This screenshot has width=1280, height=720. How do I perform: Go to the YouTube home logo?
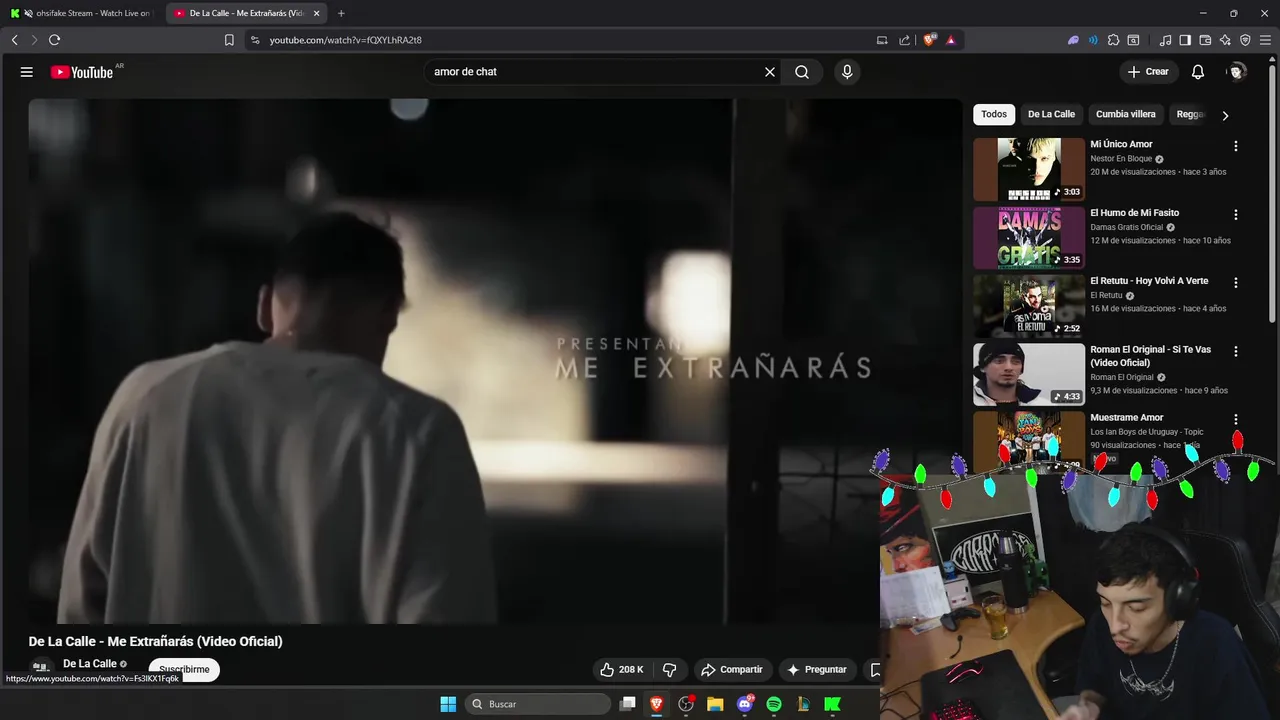tap(82, 72)
